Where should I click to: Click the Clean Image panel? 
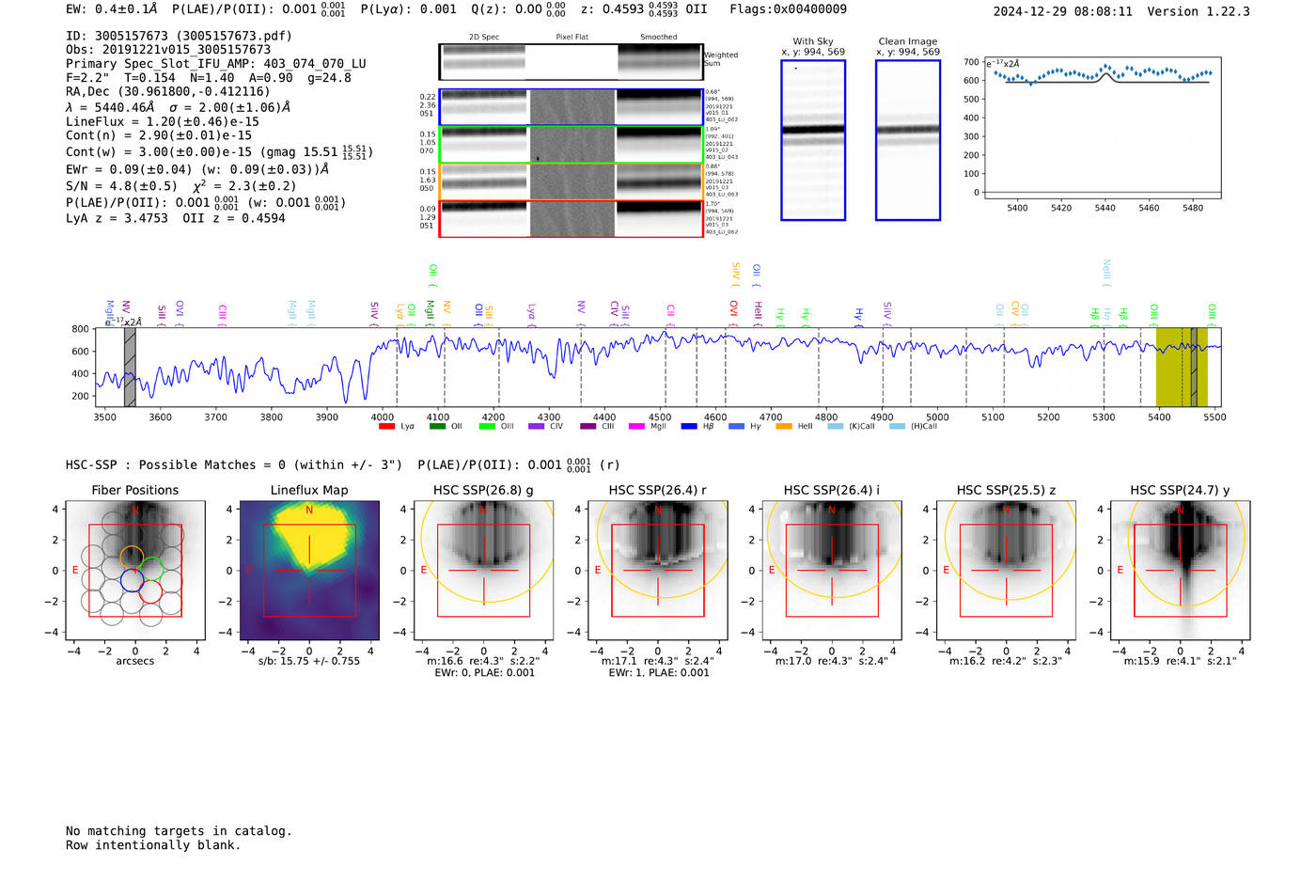(x=908, y=140)
